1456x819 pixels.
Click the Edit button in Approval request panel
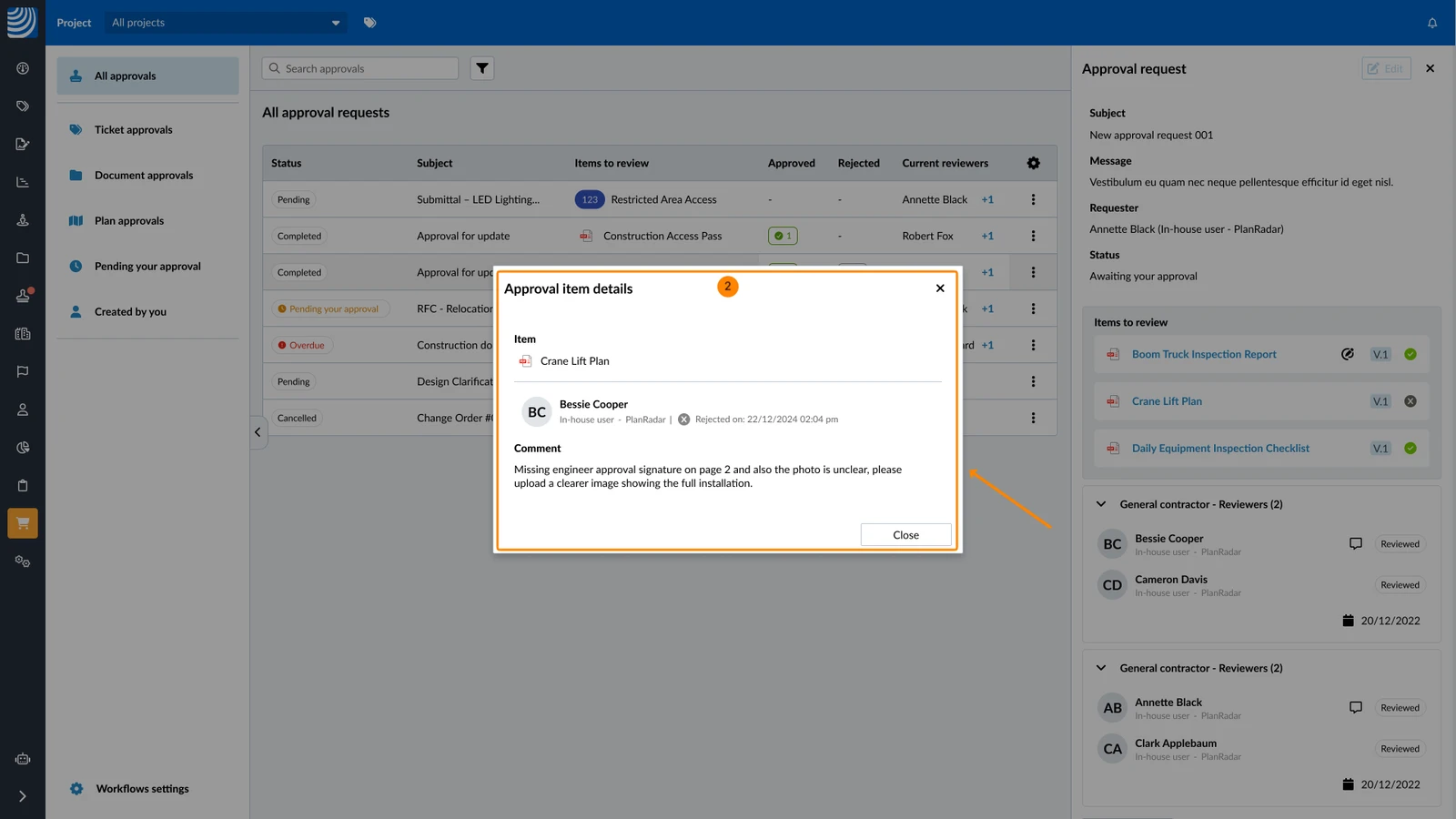[1386, 68]
